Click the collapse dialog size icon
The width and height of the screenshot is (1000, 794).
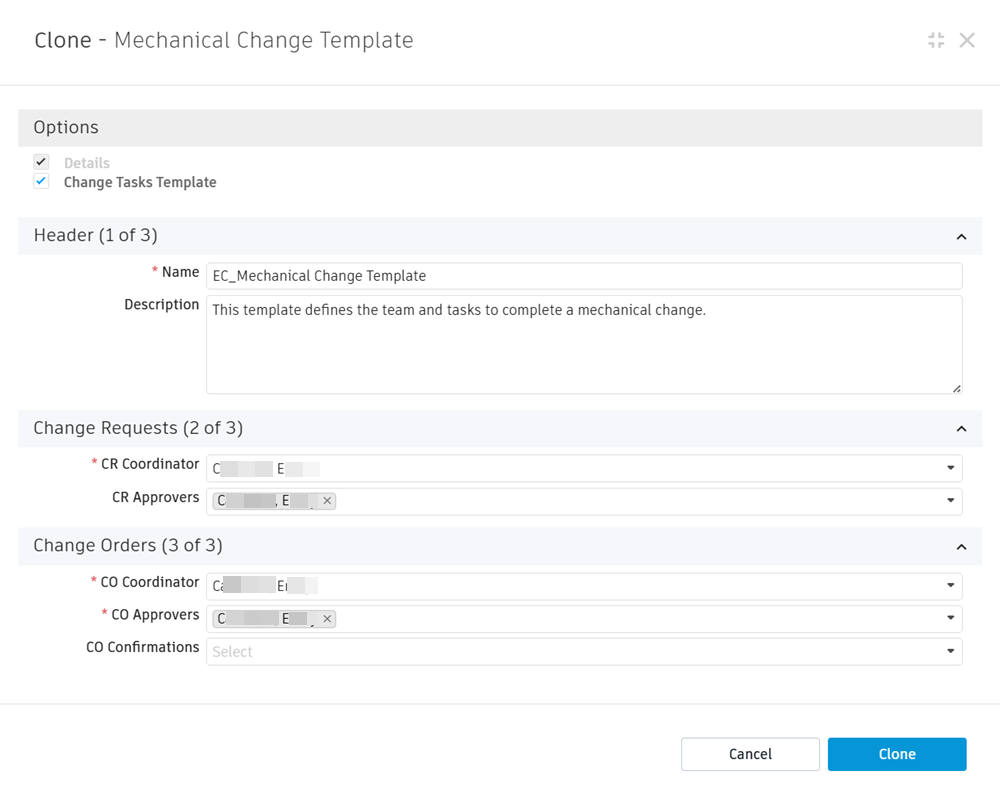[936, 40]
